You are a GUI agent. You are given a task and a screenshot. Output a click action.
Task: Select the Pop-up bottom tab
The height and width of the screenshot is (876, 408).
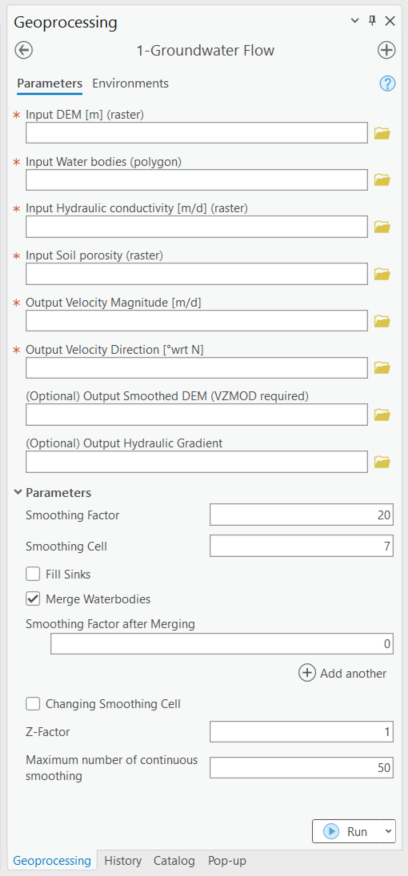click(227, 860)
